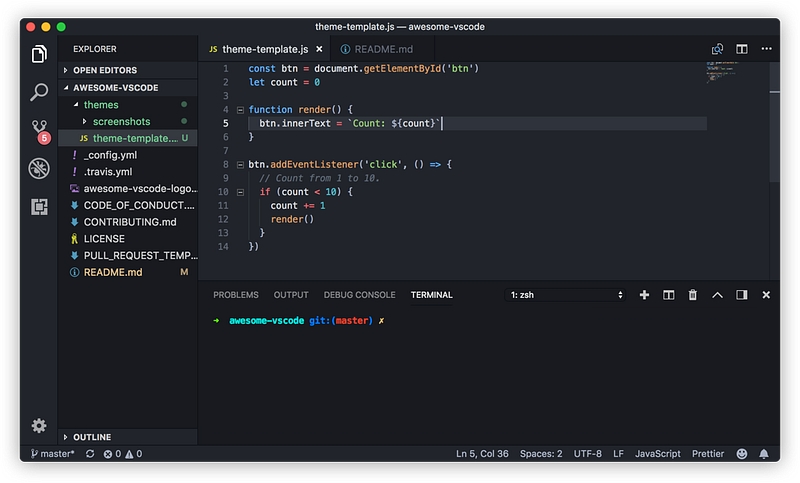Switch to the PROBLEMS panel tab
Image resolution: width=800 pixels, height=483 pixels.
pos(236,295)
